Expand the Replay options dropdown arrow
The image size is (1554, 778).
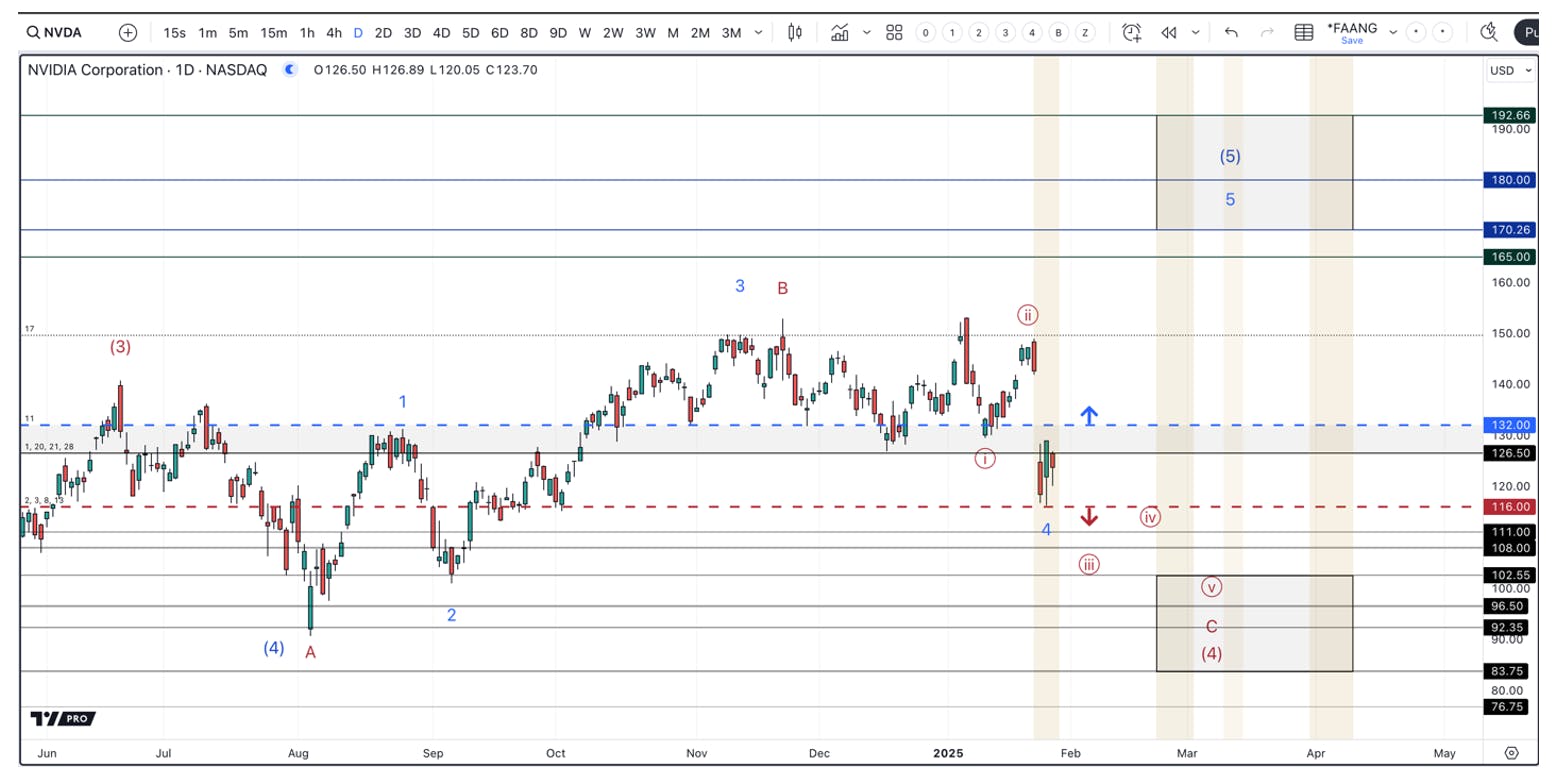click(x=1195, y=32)
